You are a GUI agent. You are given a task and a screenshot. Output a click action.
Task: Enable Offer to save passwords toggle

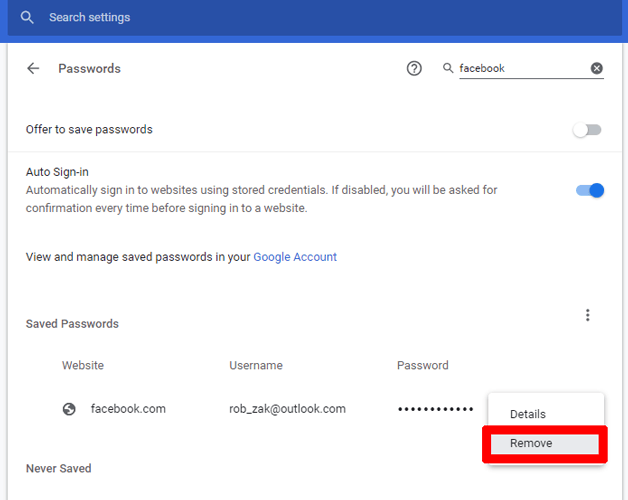(x=587, y=130)
